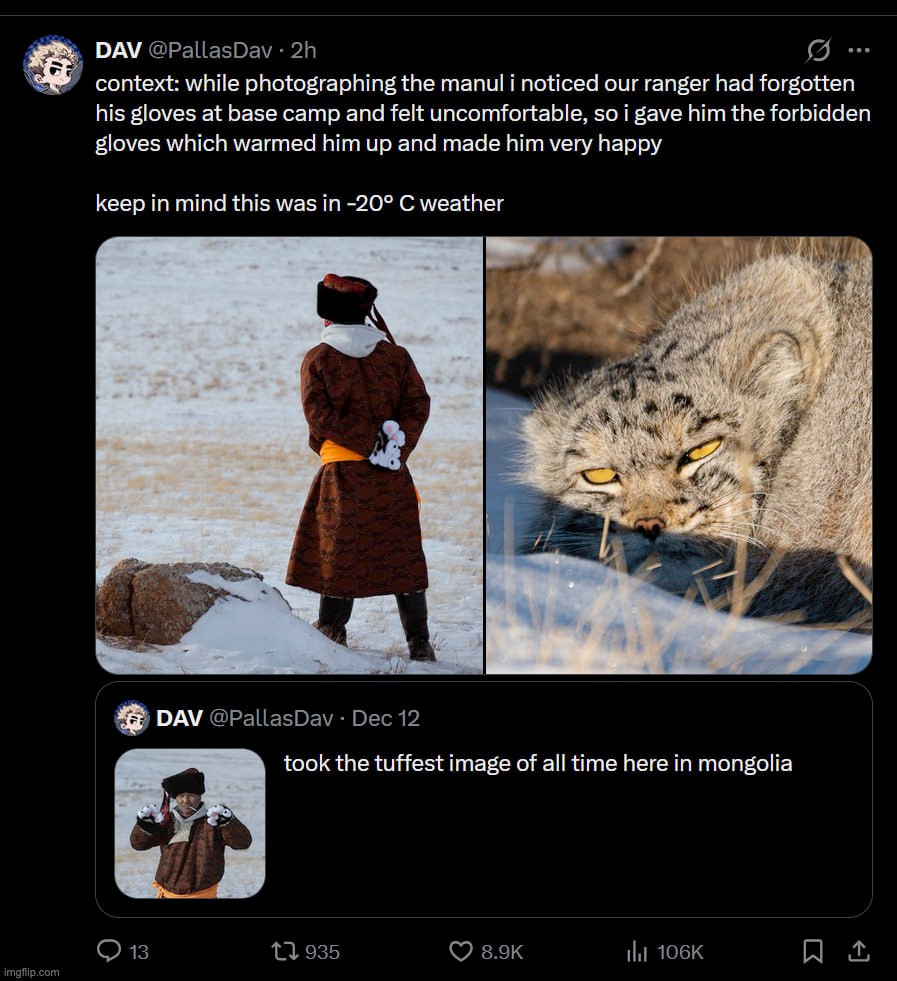Like the post with heart icon
Image resolution: width=897 pixels, height=981 pixels.
461,952
